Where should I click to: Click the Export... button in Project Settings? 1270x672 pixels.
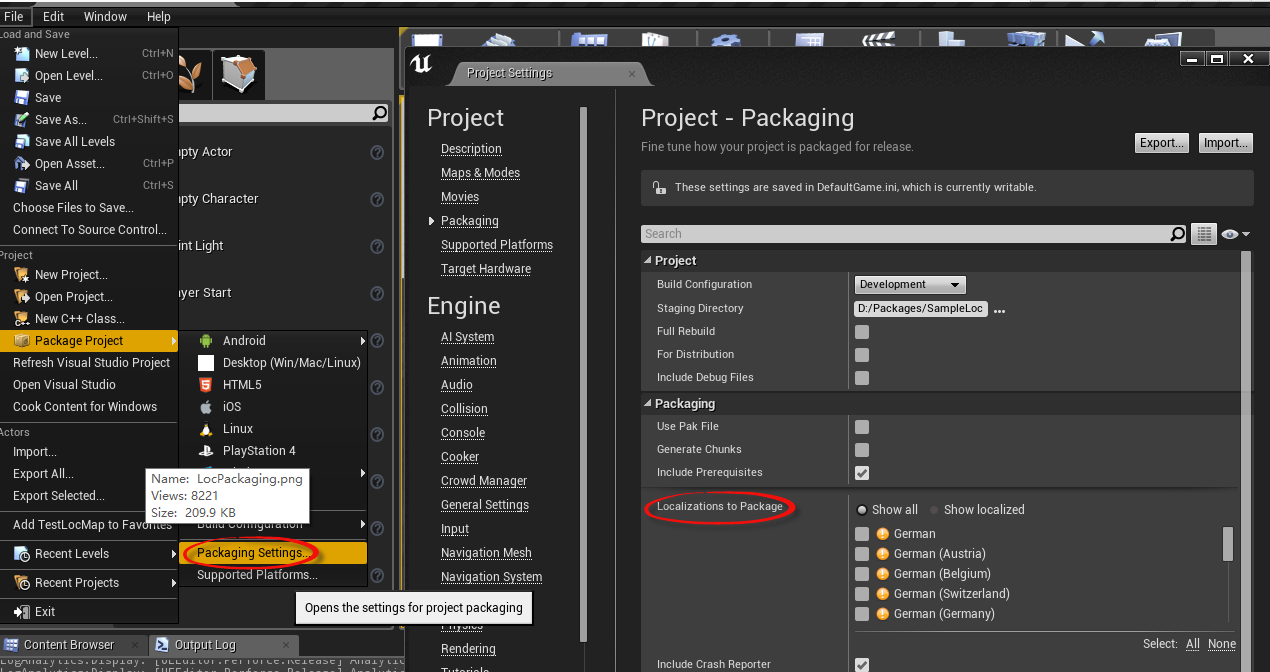[x=1162, y=143]
